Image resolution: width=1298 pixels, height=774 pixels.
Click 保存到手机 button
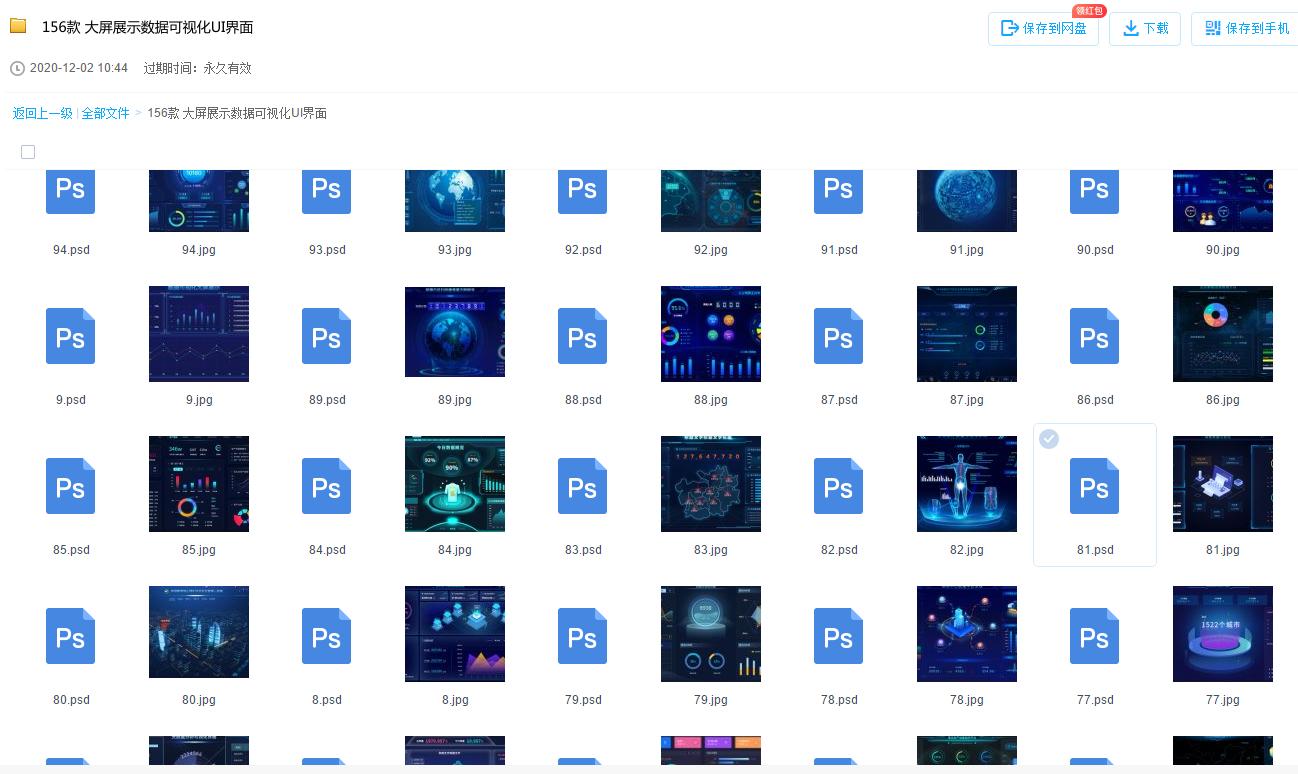[x=1246, y=29]
